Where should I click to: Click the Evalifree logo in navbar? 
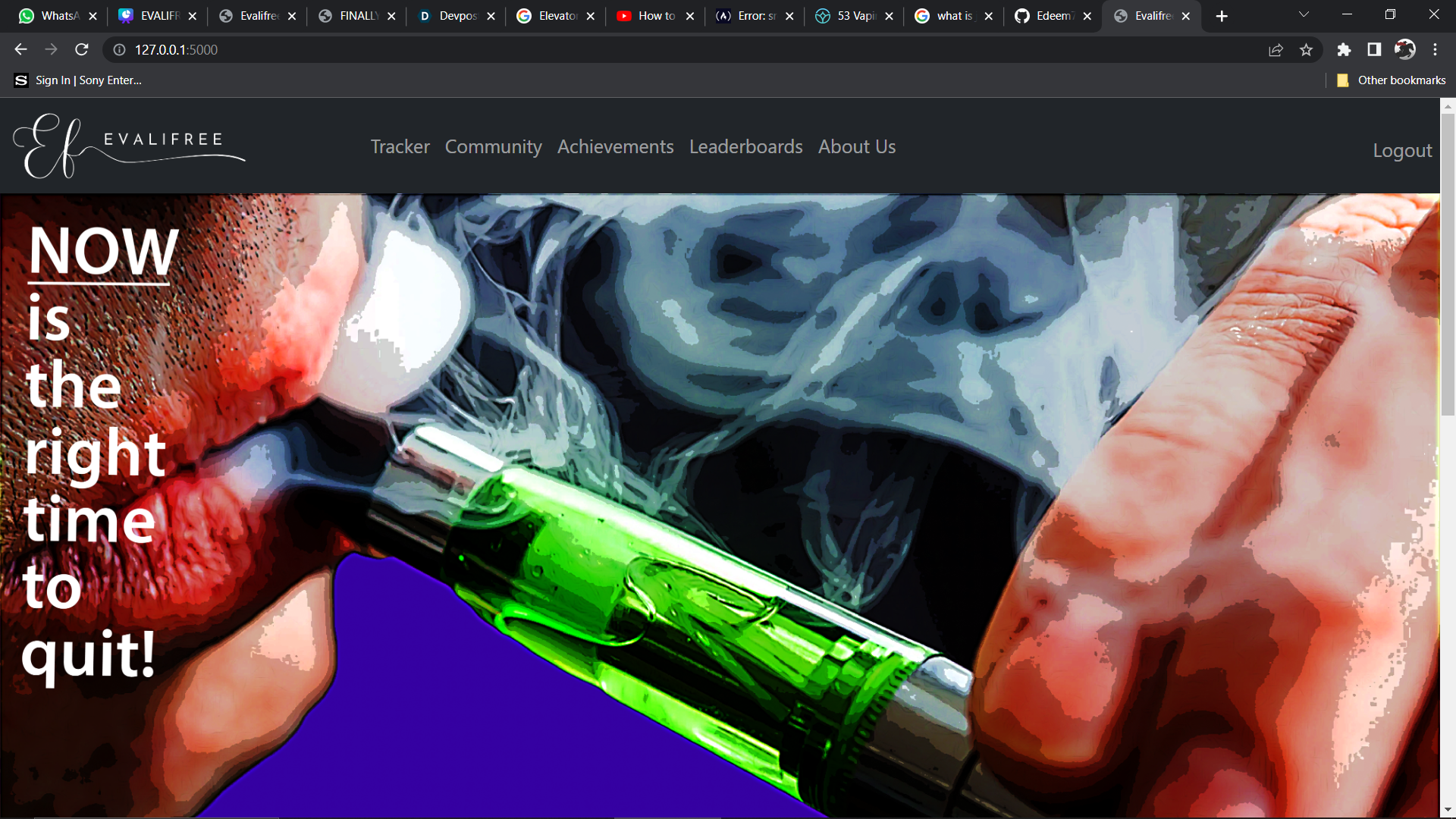[129, 146]
